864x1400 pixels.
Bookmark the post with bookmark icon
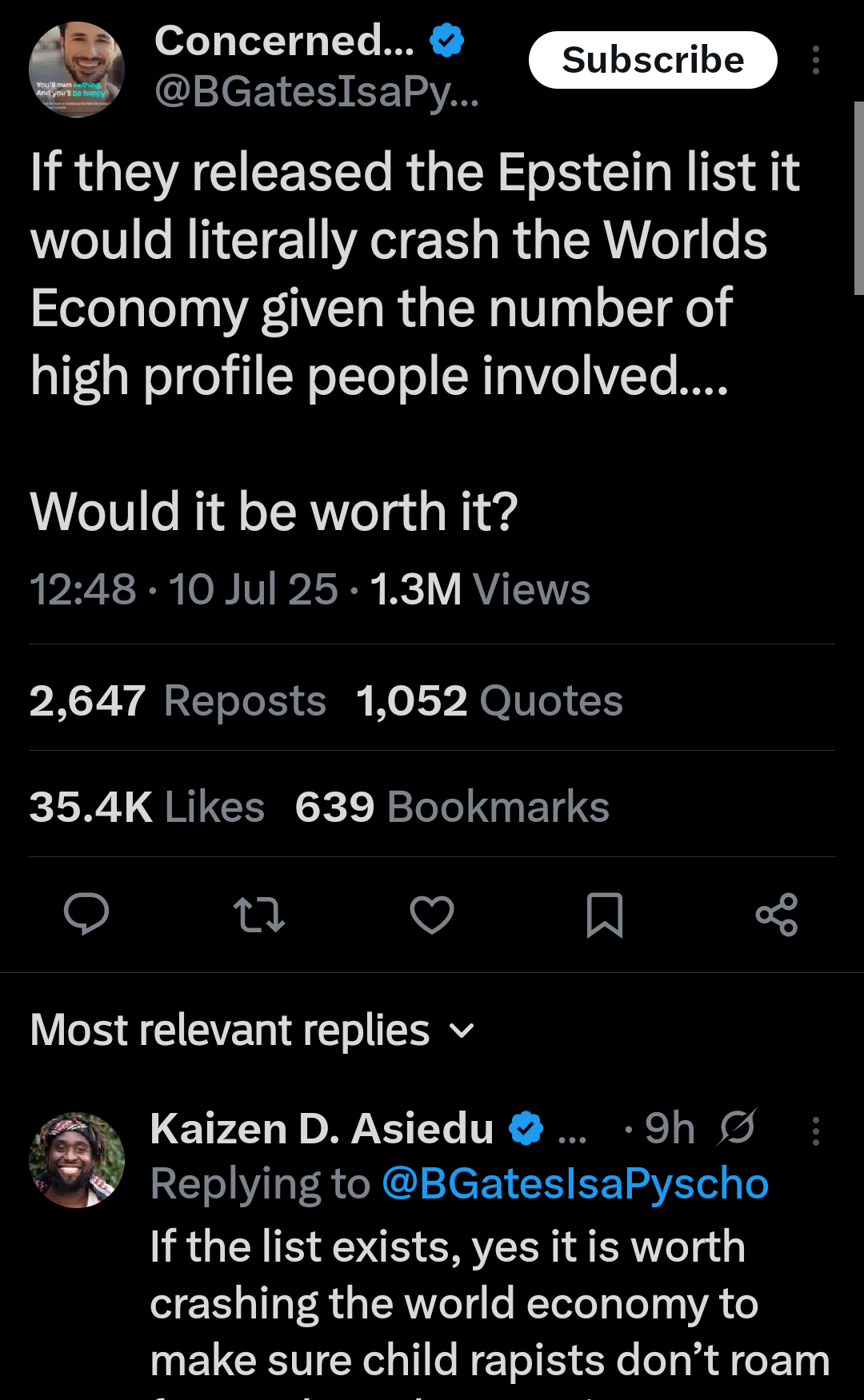coord(605,915)
